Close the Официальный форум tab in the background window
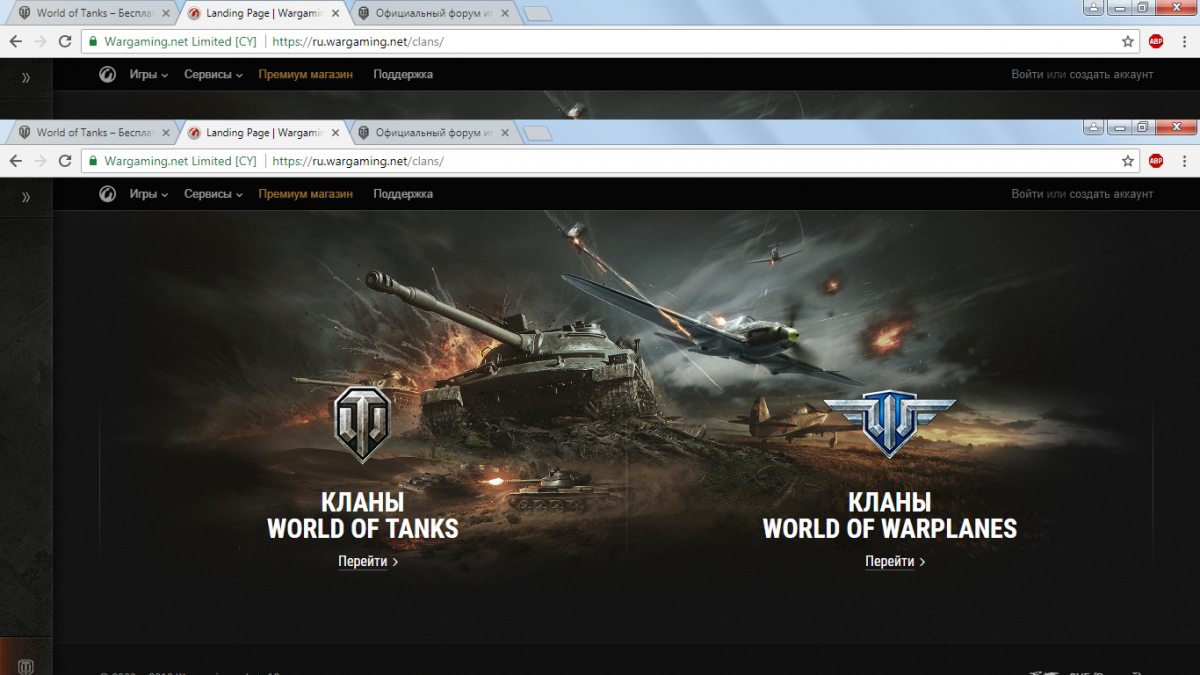The height and width of the screenshot is (675, 1200). [x=505, y=13]
